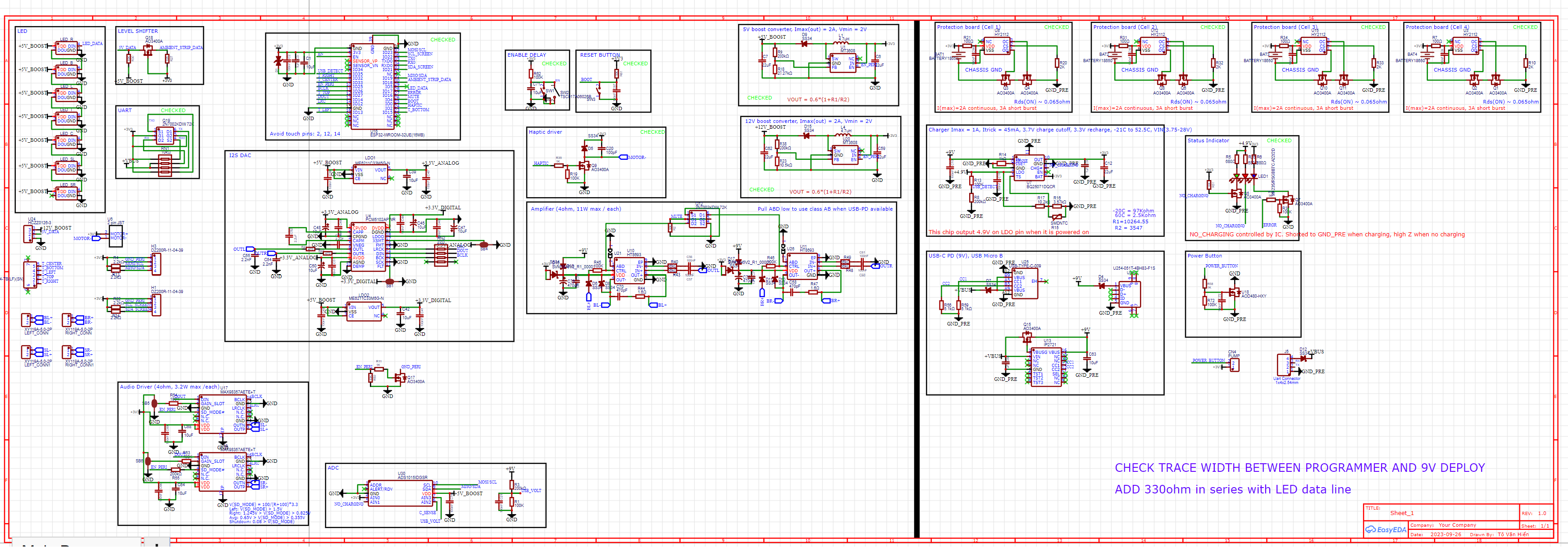Select the 'LEVEL SHIFTER' block title
This screenshot has width=1568, height=547.
137,31
